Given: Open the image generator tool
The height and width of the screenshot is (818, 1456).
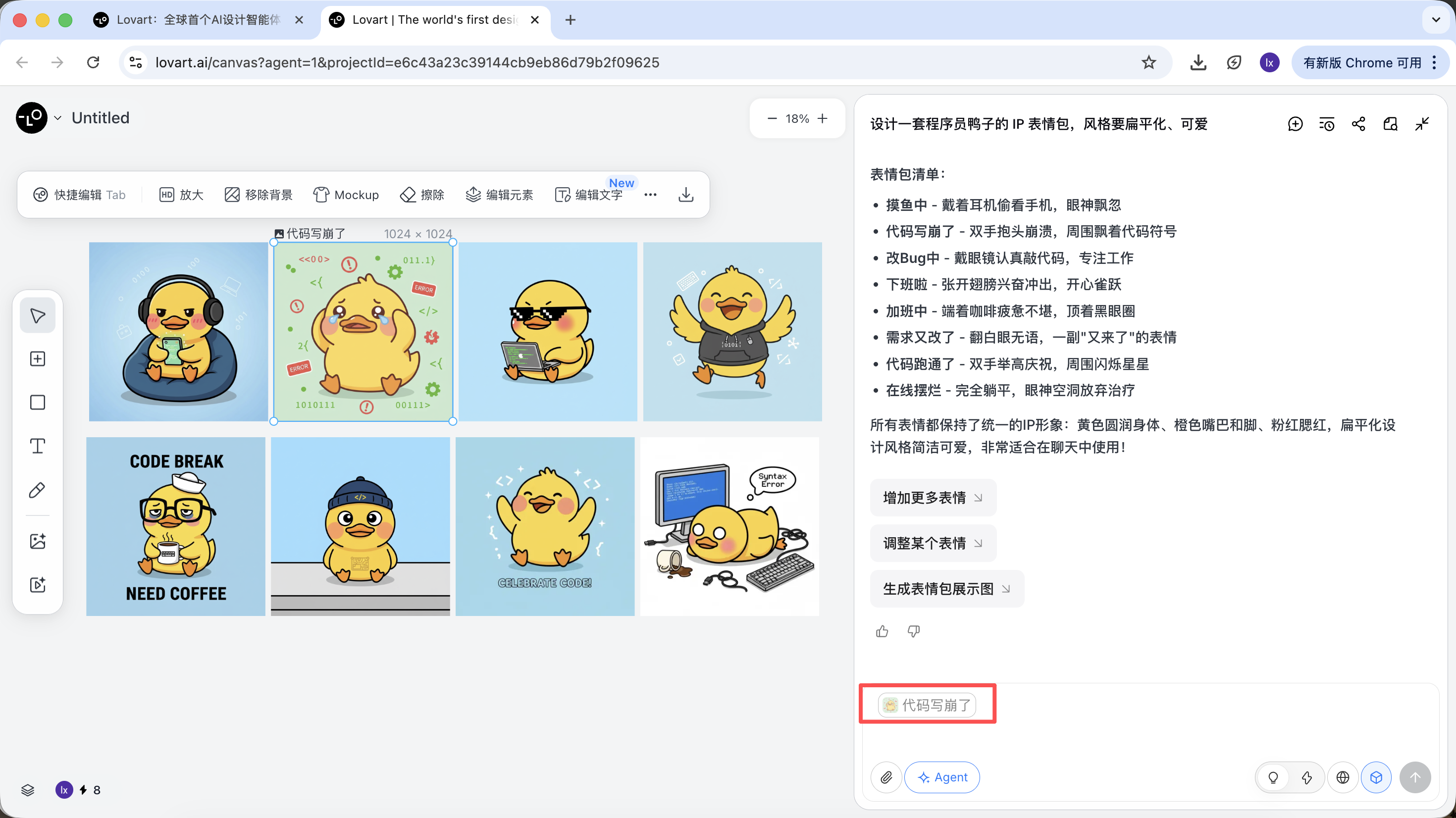Looking at the screenshot, I should point(37,541).
